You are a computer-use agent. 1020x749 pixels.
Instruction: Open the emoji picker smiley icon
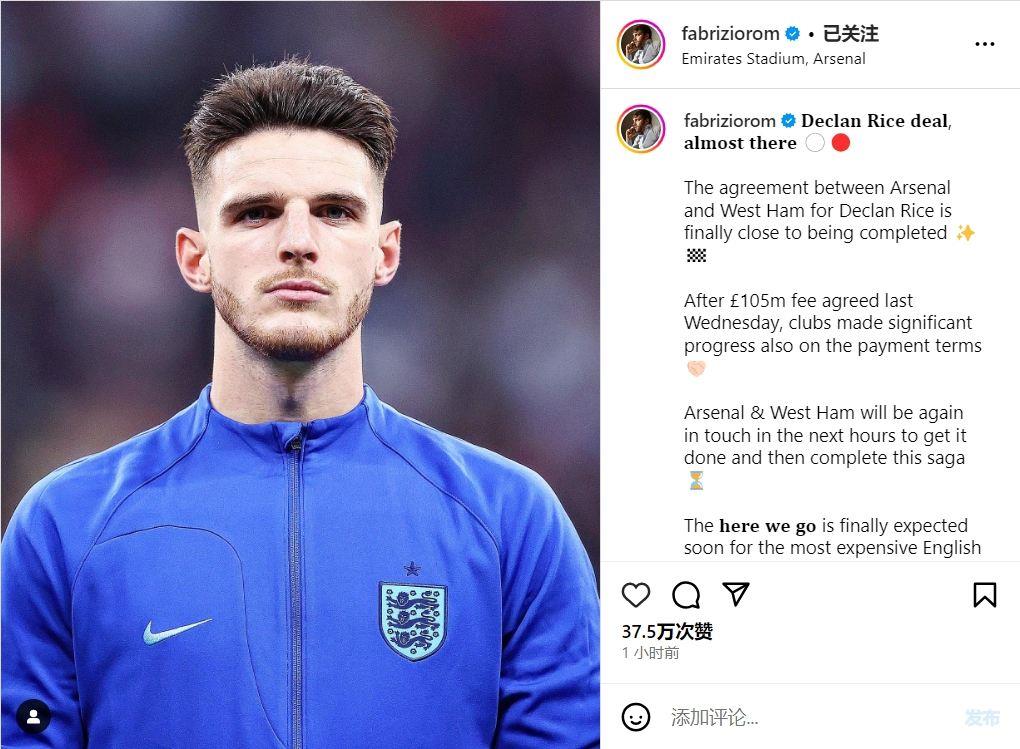click(636, 717)
